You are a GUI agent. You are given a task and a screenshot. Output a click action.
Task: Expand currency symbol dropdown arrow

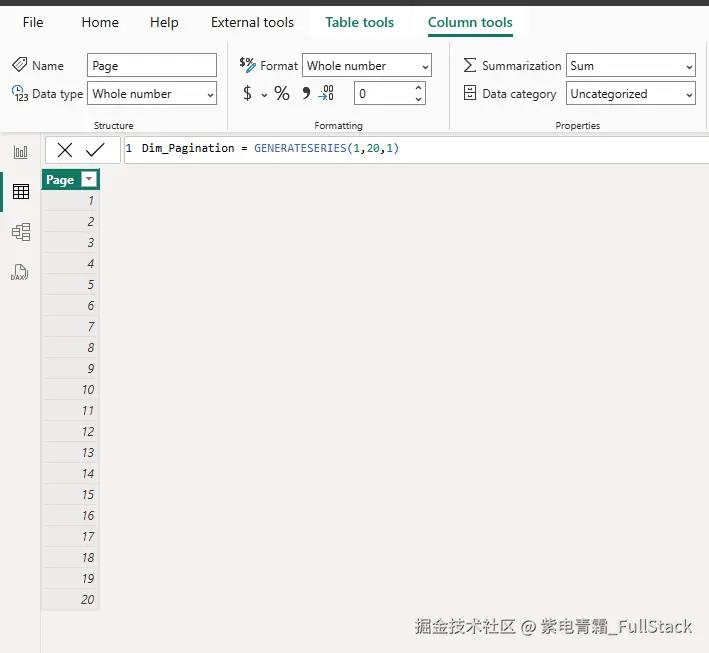[x=264, y=95]
